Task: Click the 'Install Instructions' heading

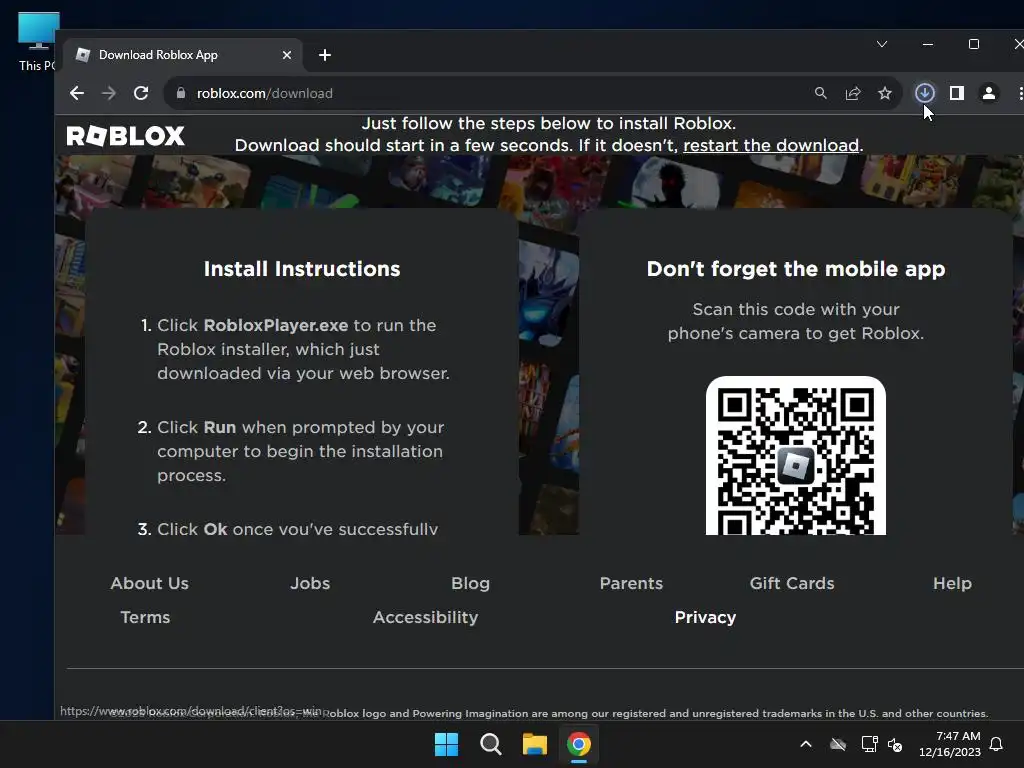Action: pyautogui.click(x=302, y=268)
